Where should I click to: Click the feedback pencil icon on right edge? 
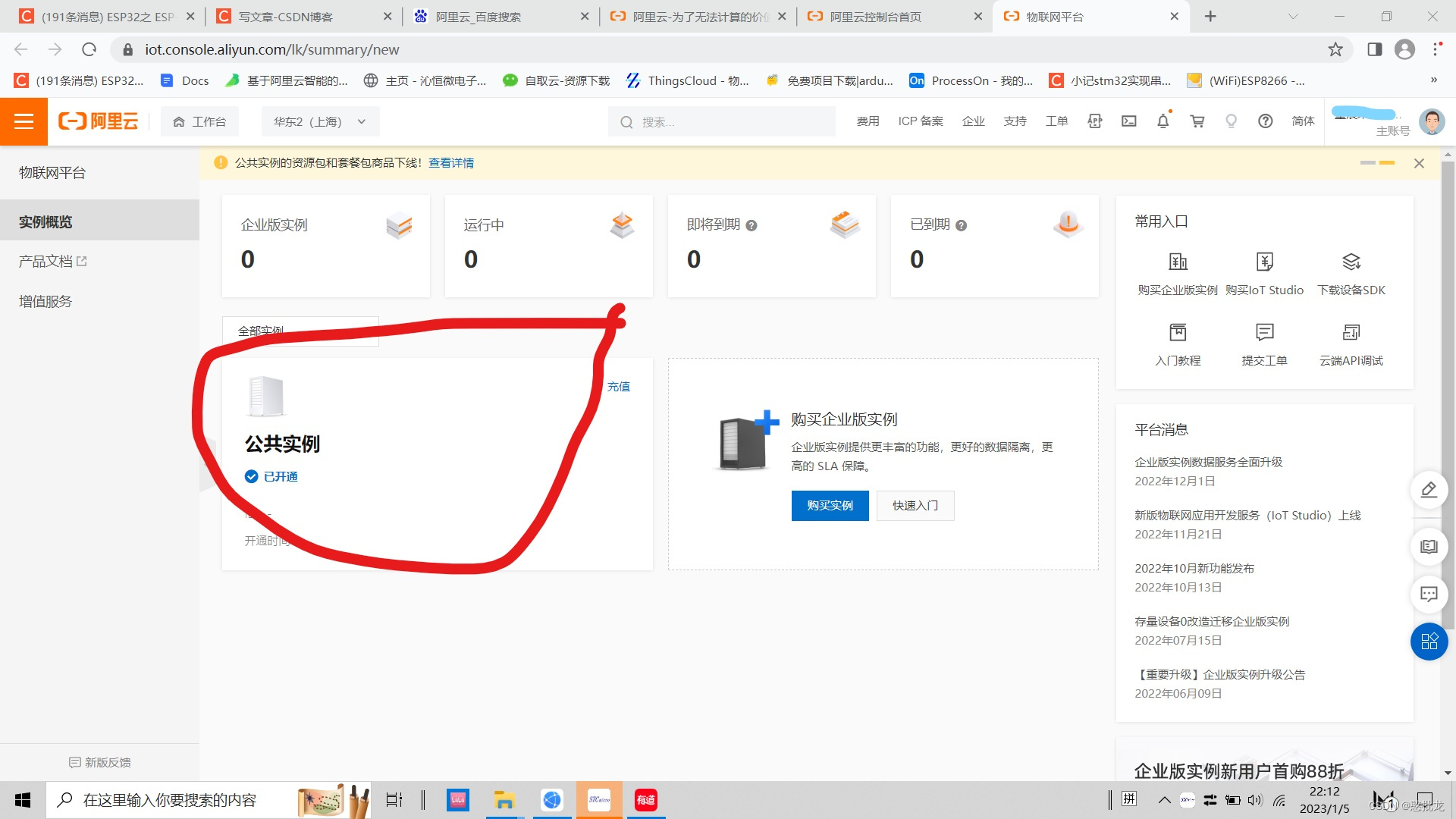(x=1429, y=490)
